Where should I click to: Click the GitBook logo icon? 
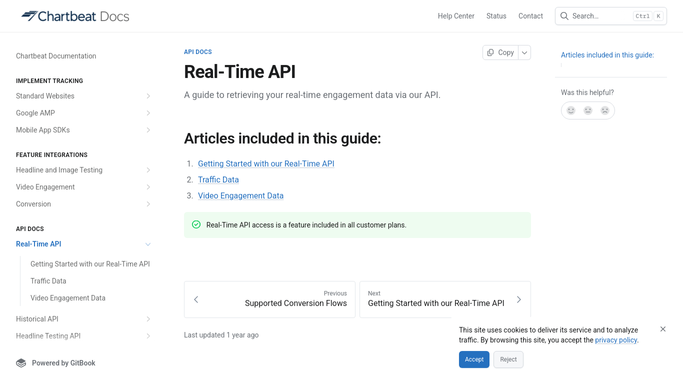coord(21,363)
